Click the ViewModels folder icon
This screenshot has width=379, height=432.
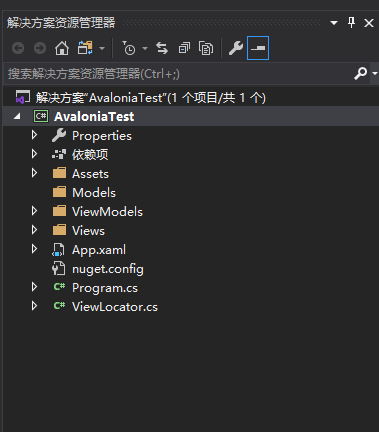click(x=59, y=211)
